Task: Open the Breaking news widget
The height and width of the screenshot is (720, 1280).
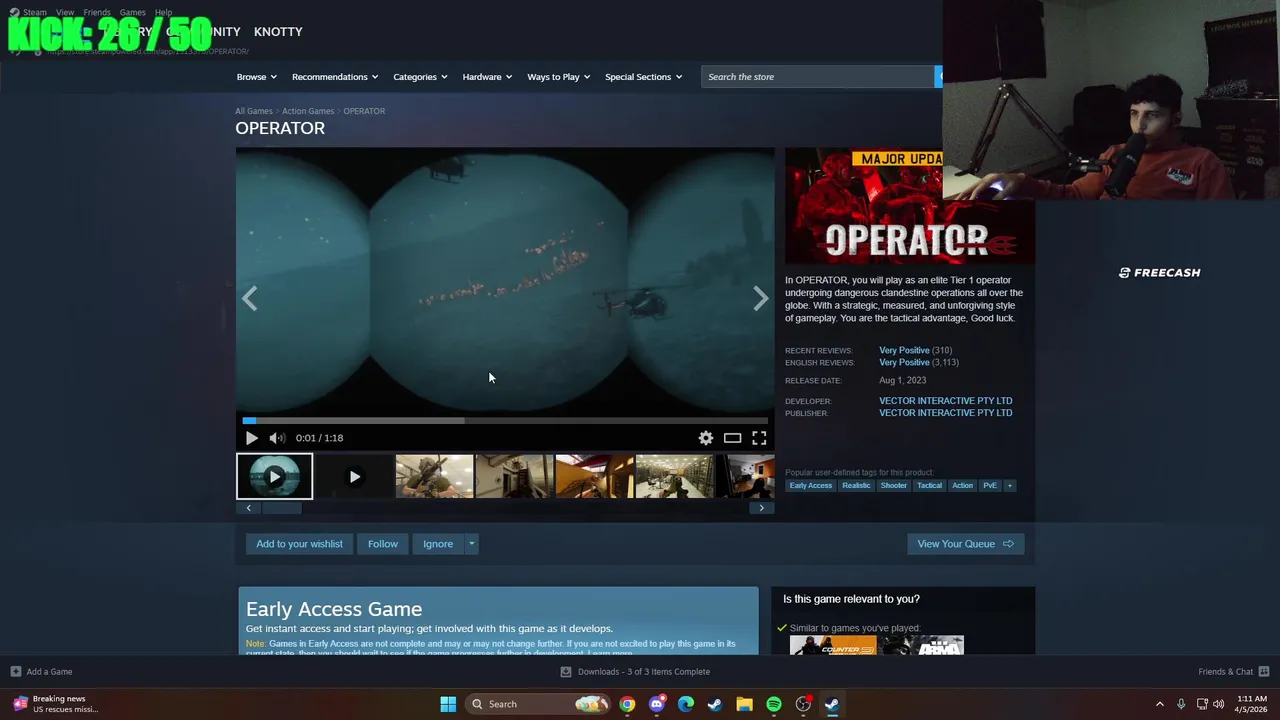Action: pyautogui.click(x=56, y=704)
